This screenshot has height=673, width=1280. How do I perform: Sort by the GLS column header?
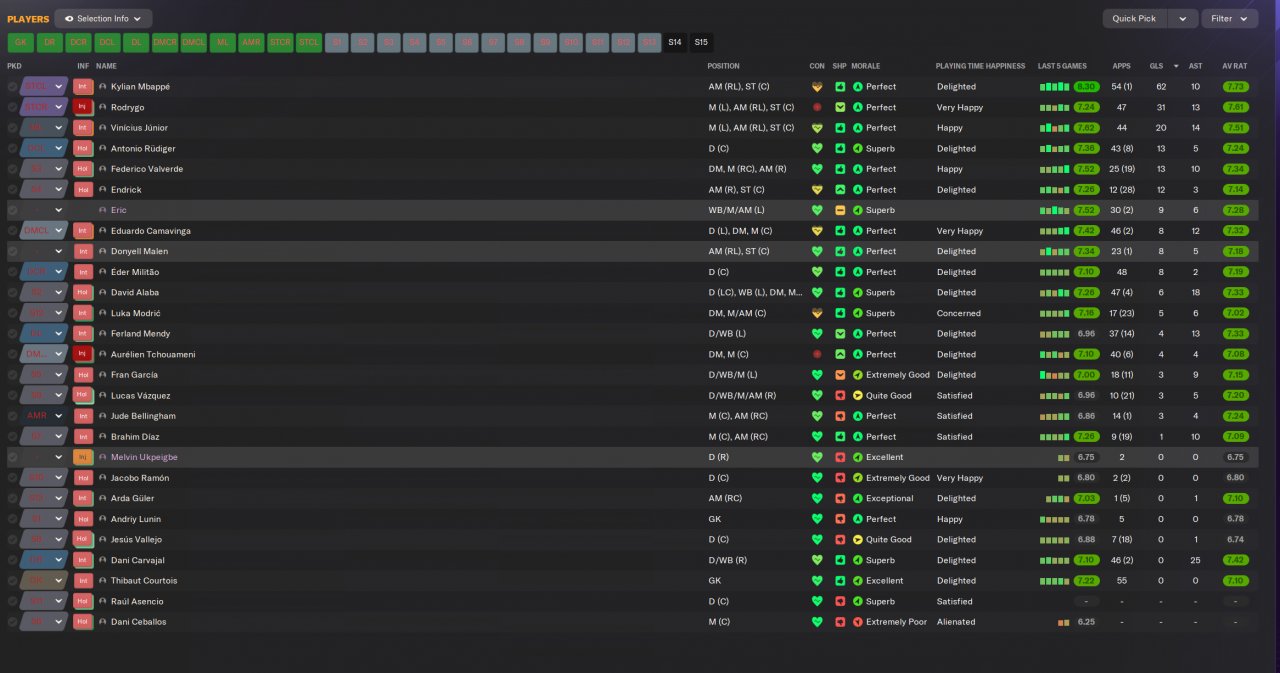click(x=1156, y=66)
